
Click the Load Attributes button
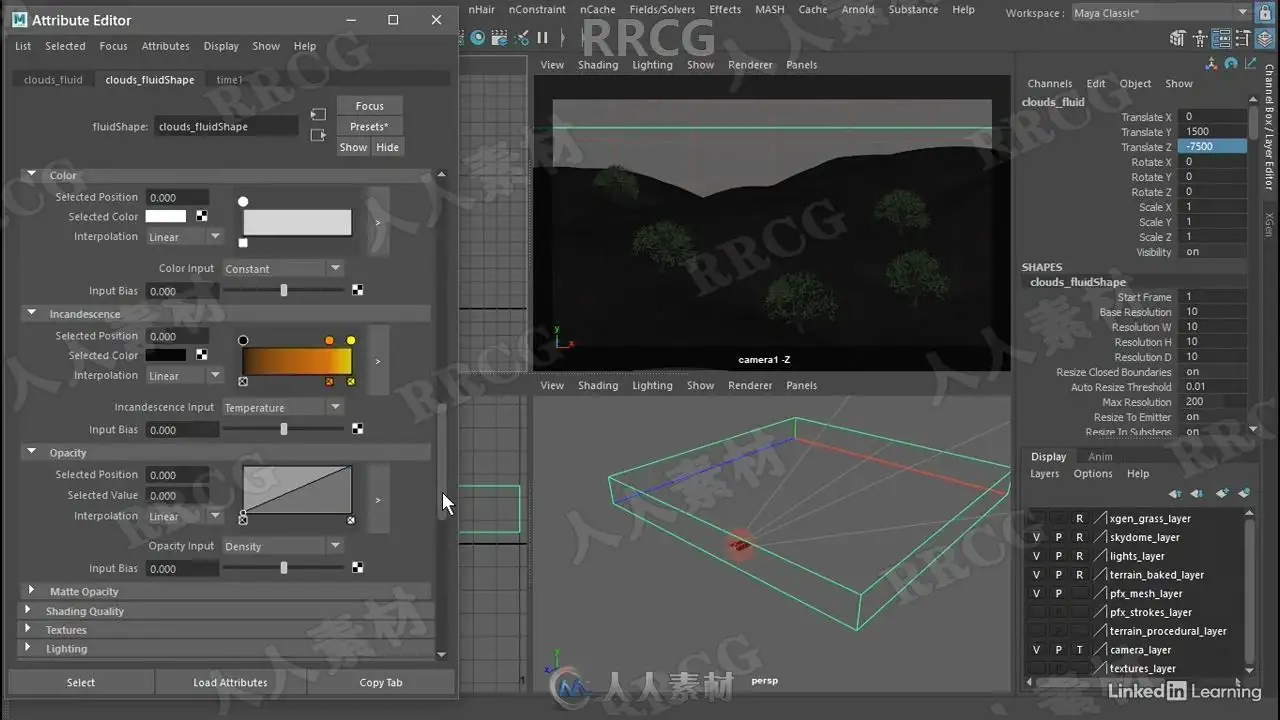(x=230, y=682)
